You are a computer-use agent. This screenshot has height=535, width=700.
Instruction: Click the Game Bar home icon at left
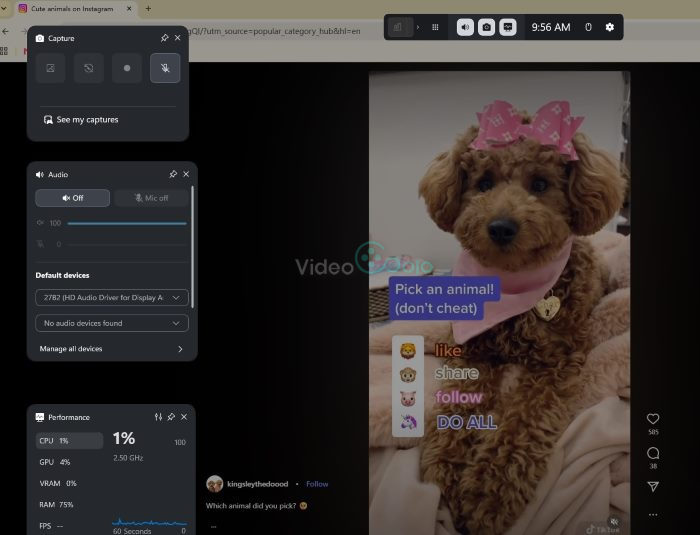pos(398,27)
